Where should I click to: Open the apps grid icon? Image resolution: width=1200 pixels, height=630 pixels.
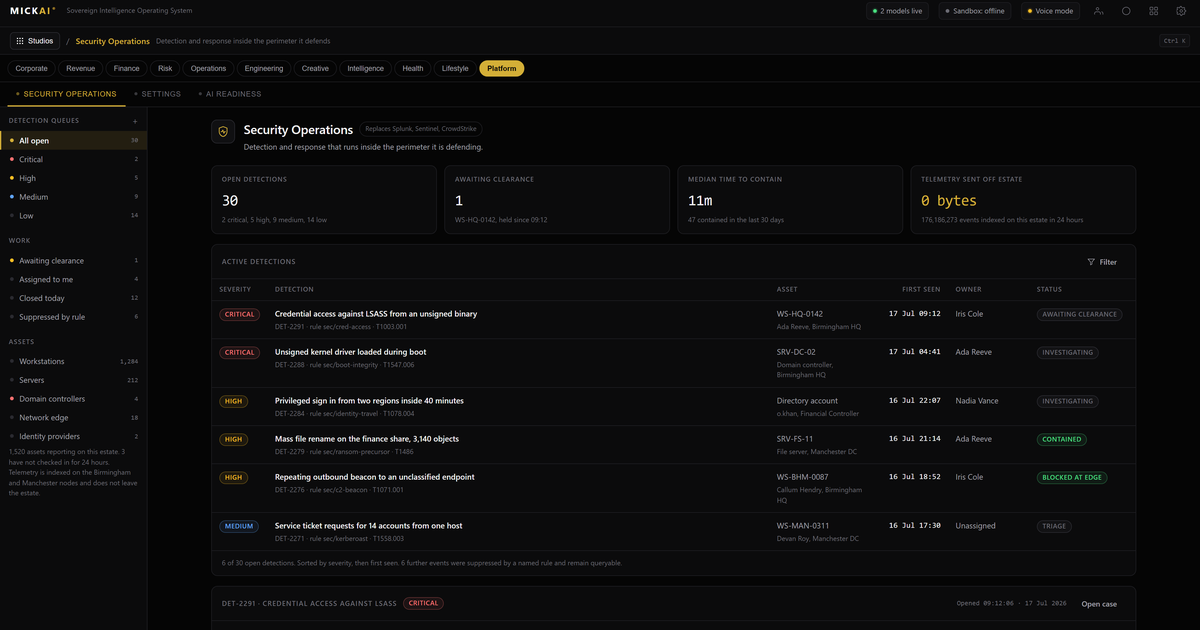(x=1154, y=11)
